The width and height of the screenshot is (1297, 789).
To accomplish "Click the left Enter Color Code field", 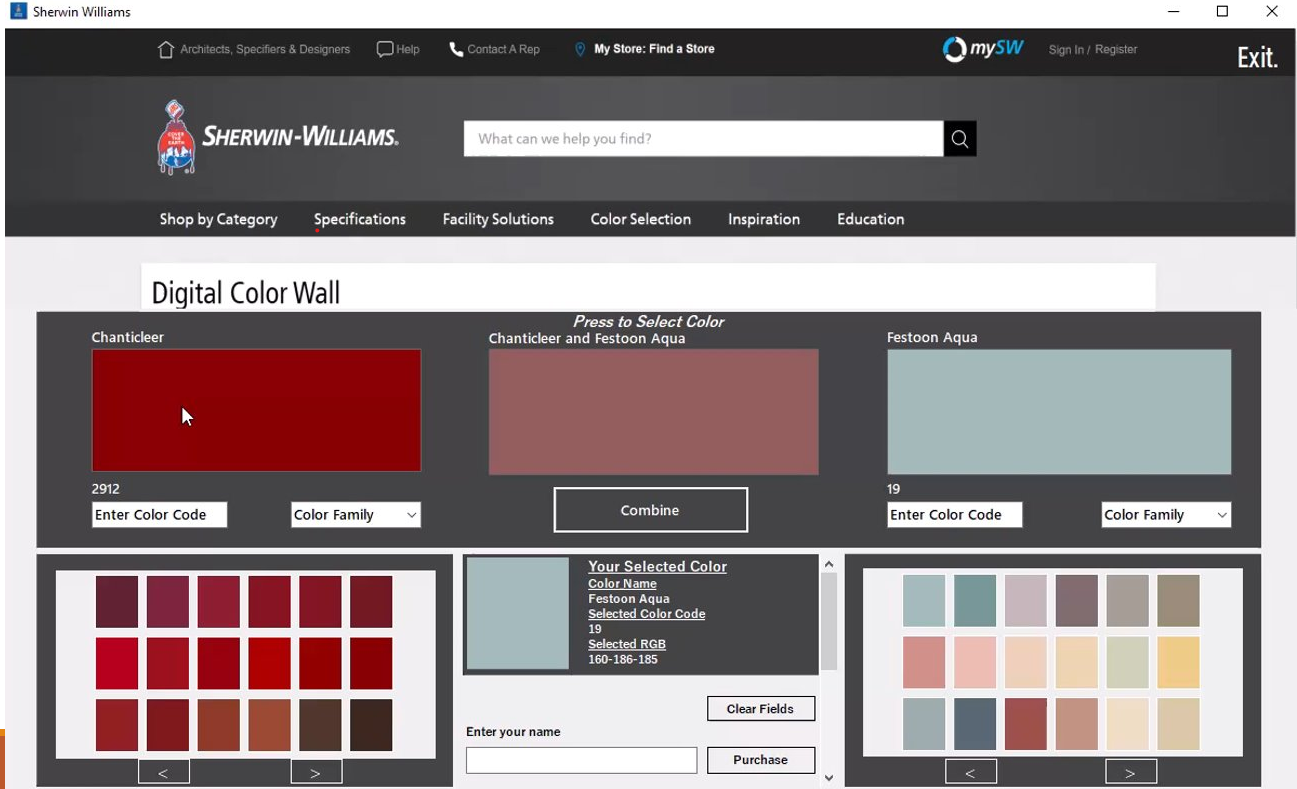I will (x=160, y=515).
